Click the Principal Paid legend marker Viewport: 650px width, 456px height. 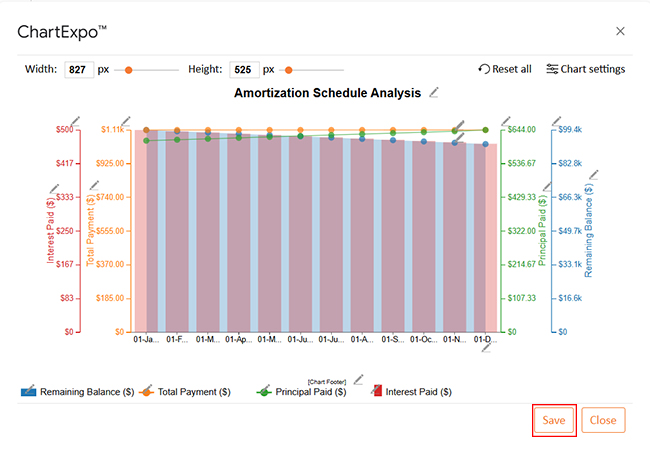tap(265, 392)
